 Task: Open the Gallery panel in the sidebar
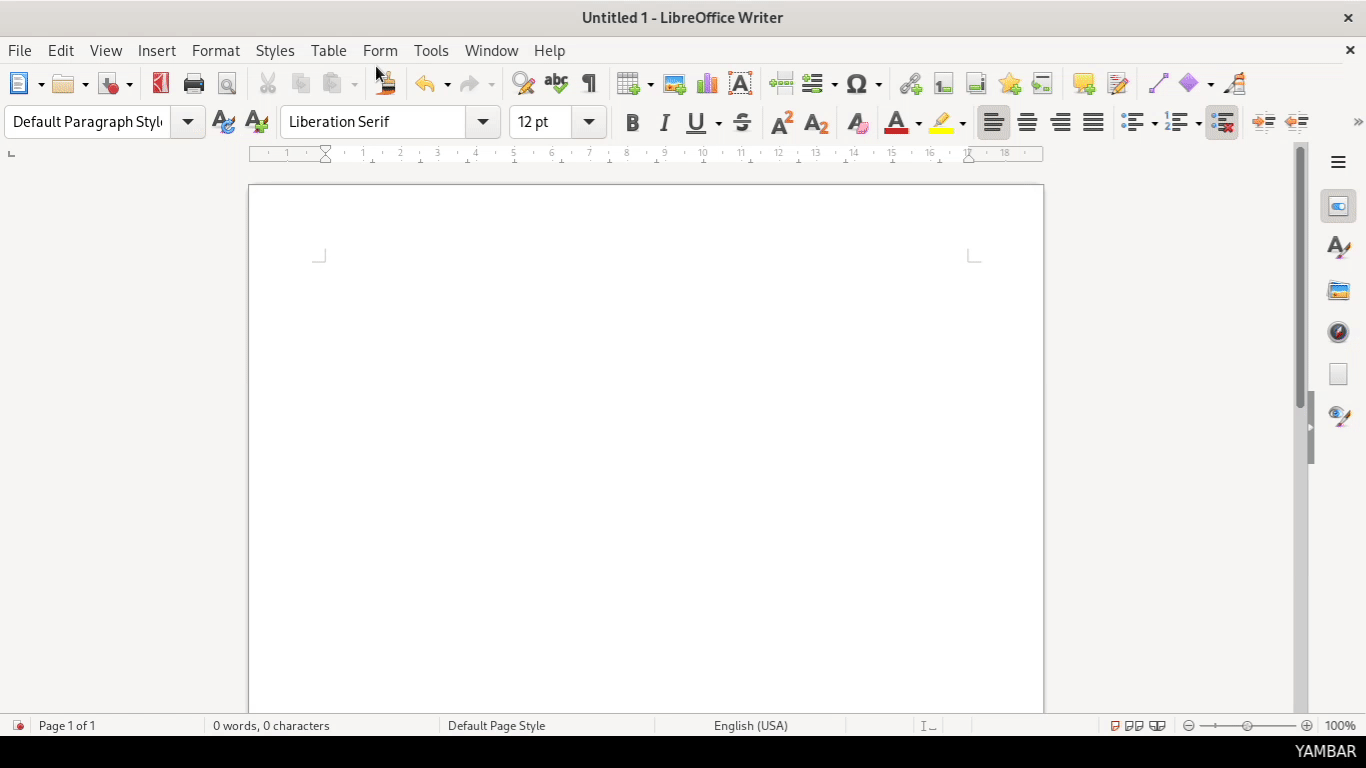(1338, 290)
